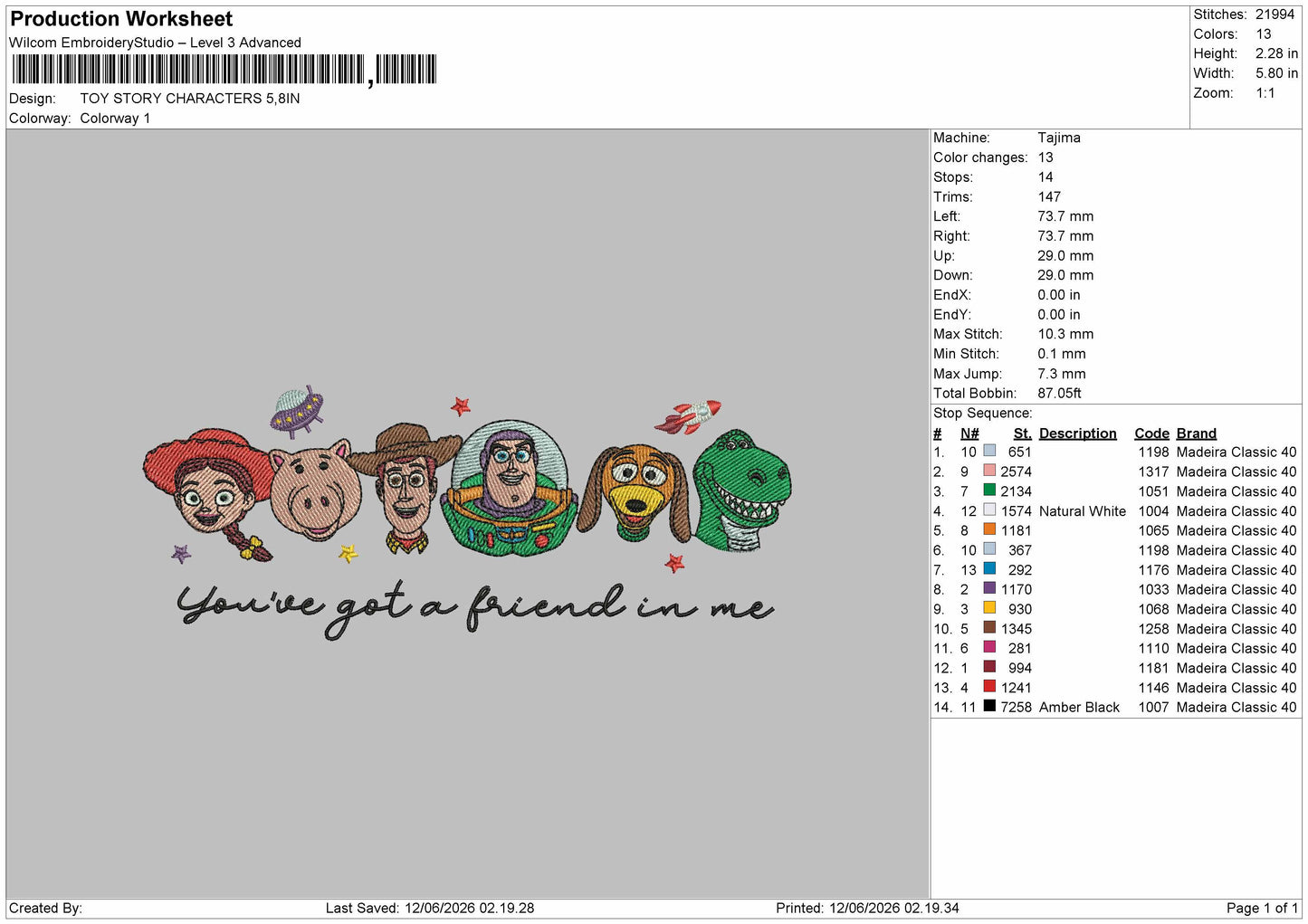Select the "Colorway 1" value
1308x924 pixels.
(115, 119)
